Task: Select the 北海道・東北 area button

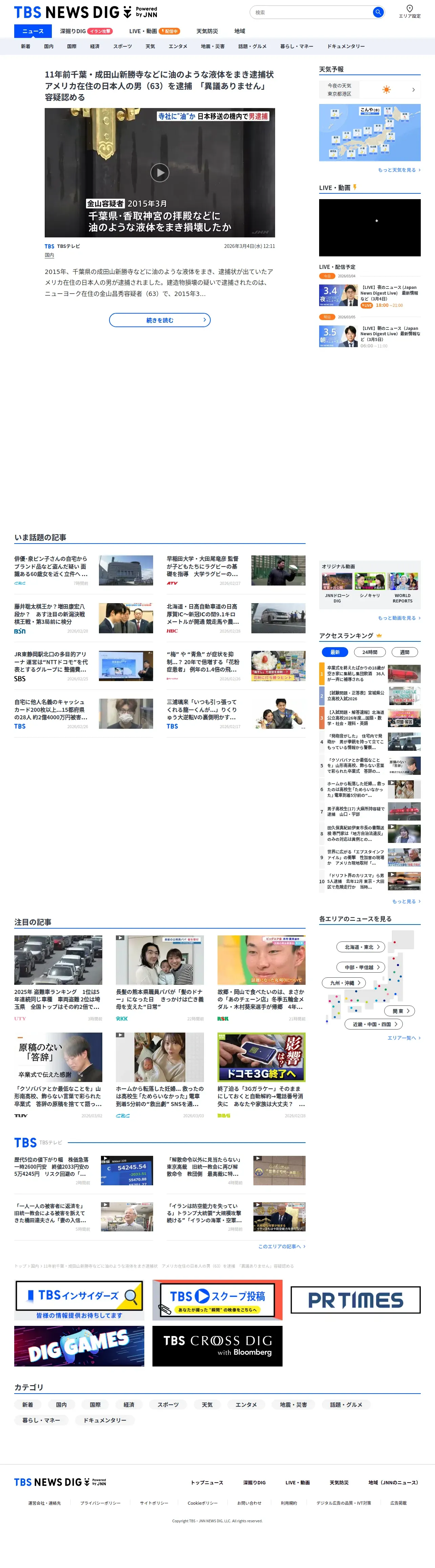Action: click(x=361, y=947)
